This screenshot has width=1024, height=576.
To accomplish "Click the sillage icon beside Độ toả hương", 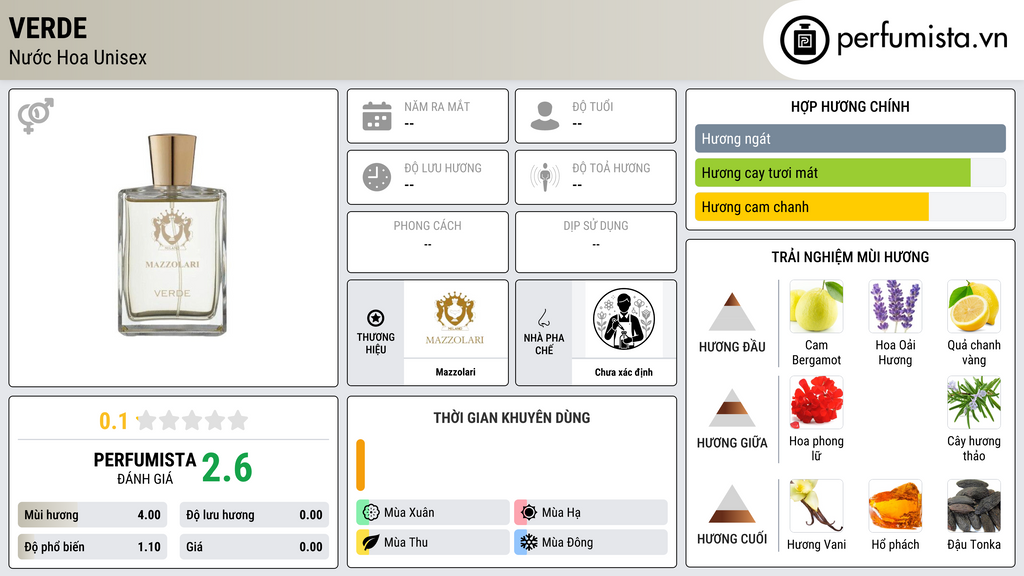I will pyautogui.click(x=545, y=177).
